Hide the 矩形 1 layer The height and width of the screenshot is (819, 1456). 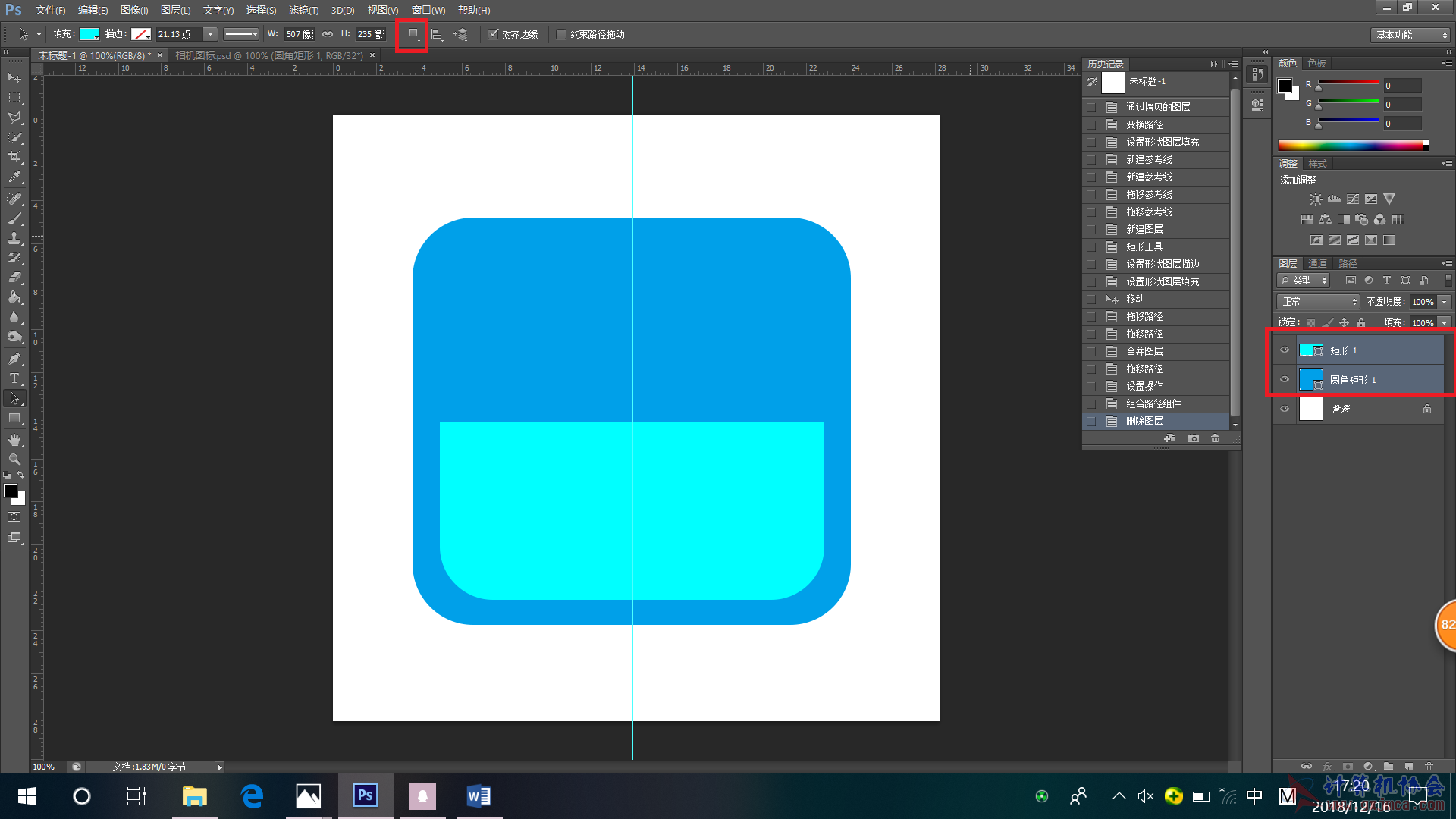point(1285,350)
